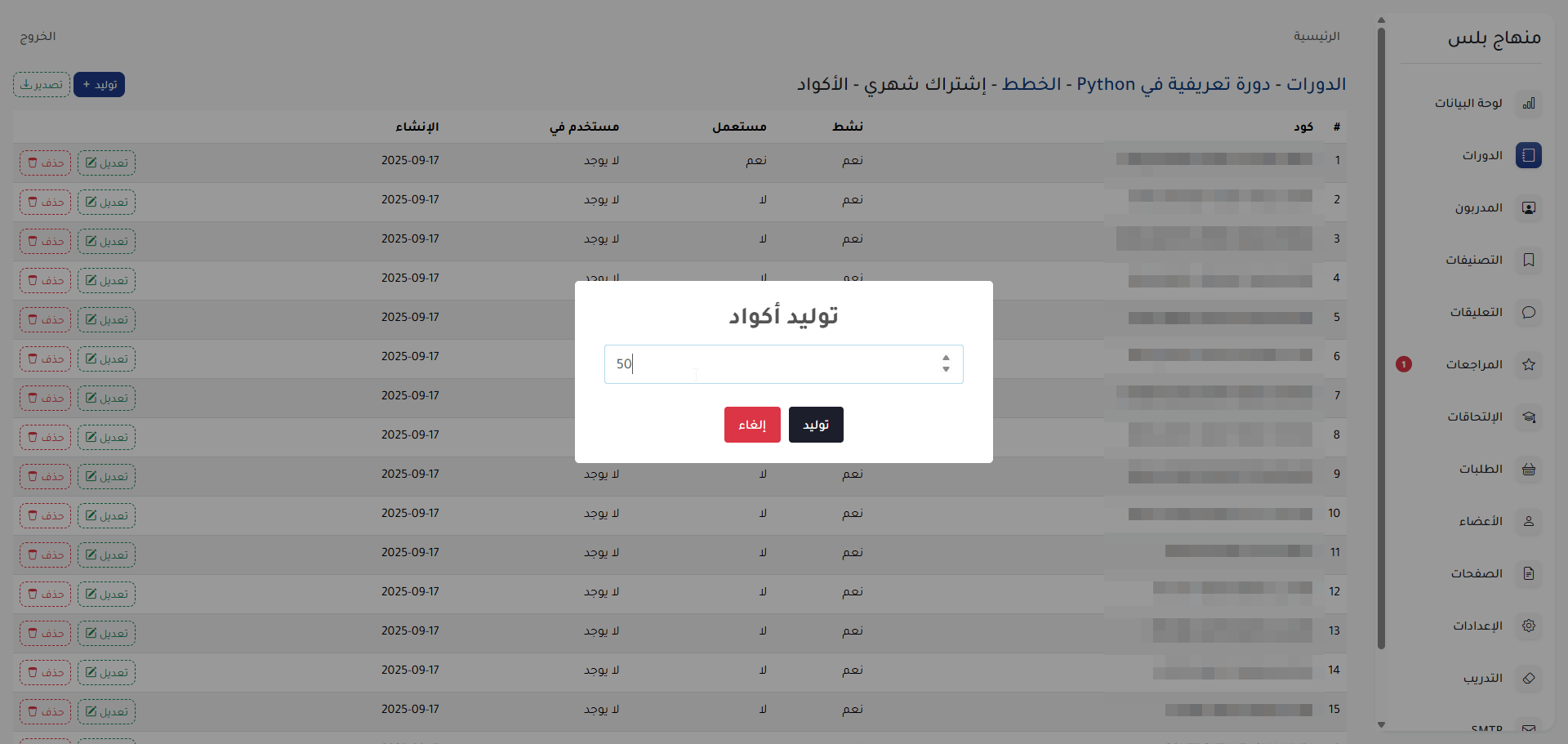This screenshot has width=1568, height=744.
Task: Open the comments speech bubble icon
Action: coord(1528,312)
